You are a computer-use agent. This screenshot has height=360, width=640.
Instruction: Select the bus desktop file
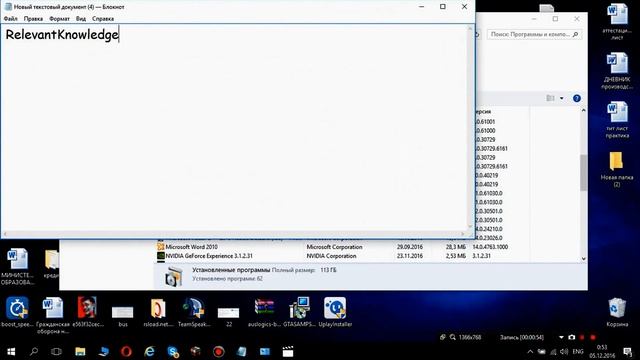point(123,315)
